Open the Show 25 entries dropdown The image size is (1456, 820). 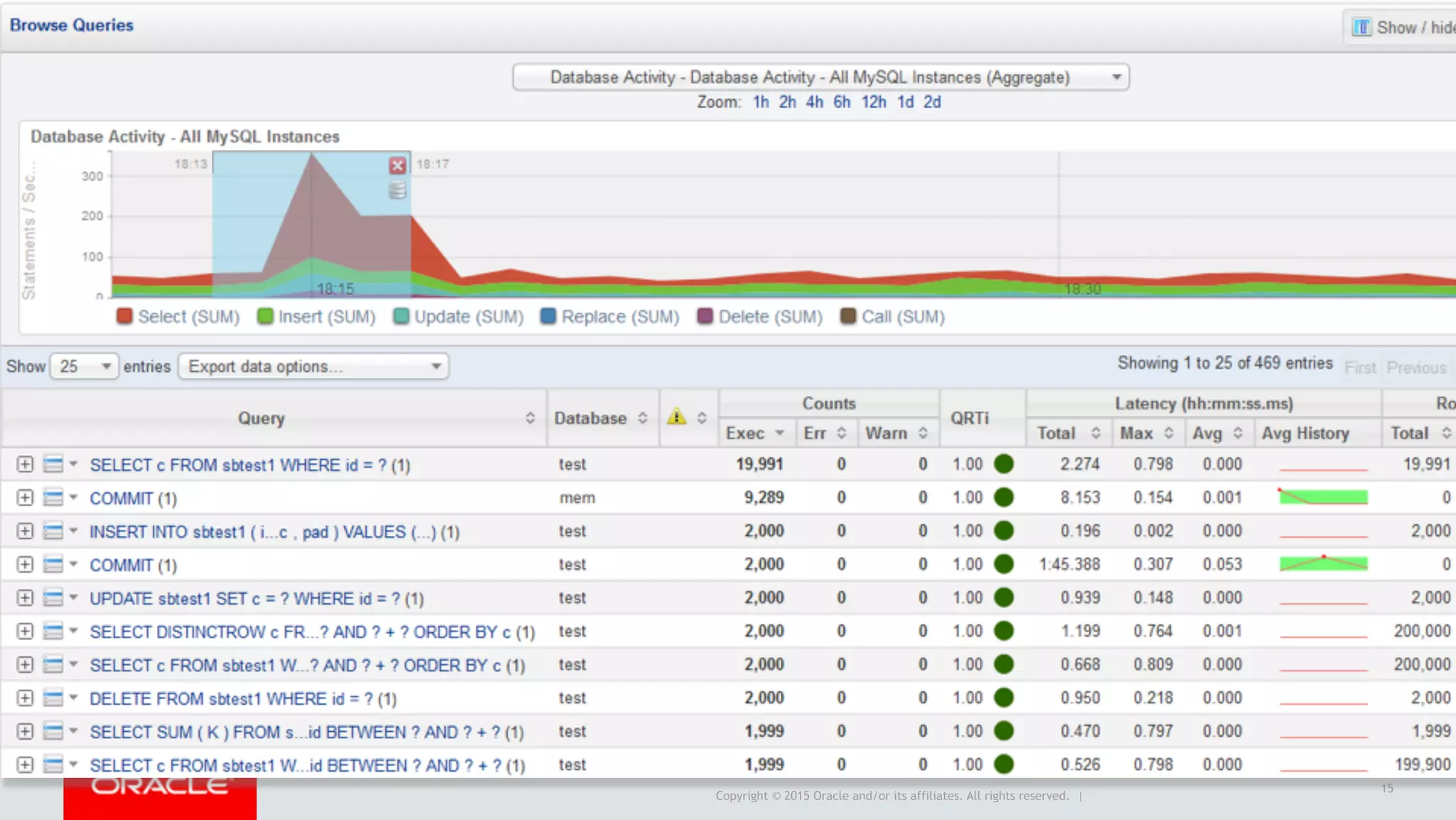click(84, 366)
